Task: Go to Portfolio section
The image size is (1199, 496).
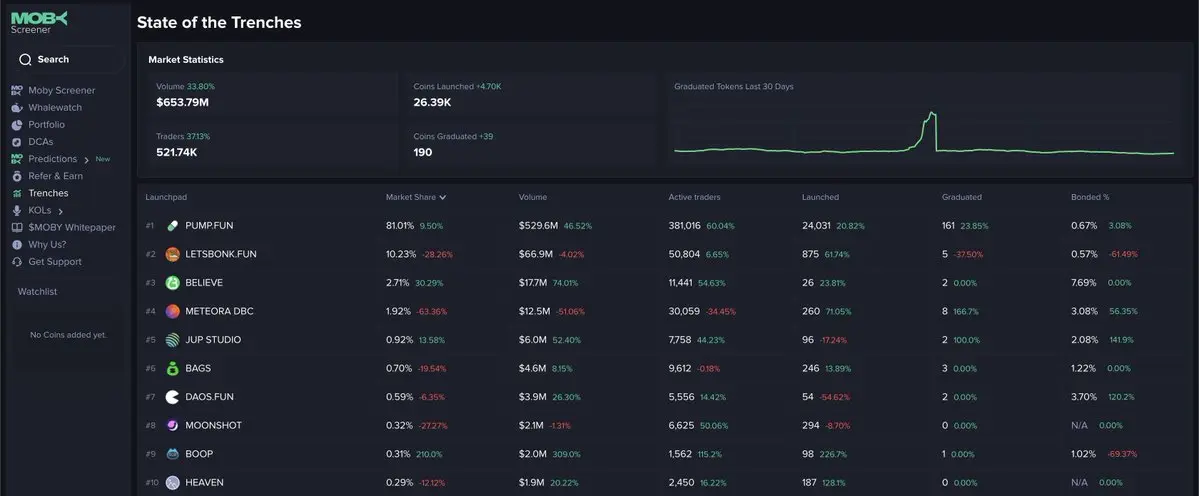Action: (x=47, y=125)
